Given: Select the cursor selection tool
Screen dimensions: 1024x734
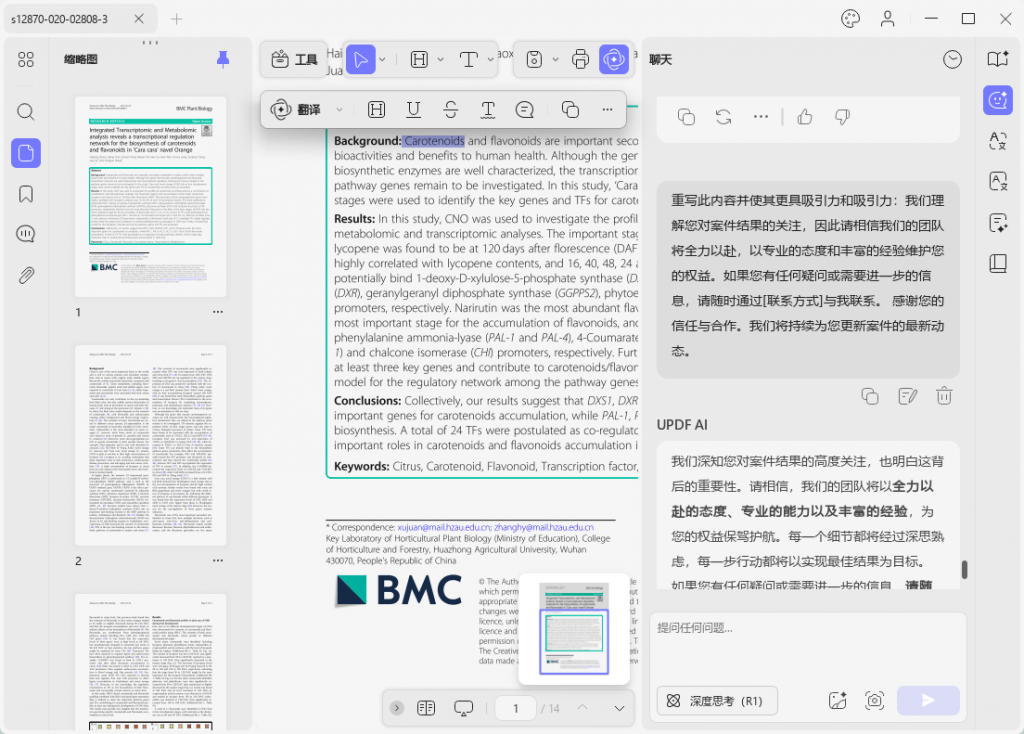Looking at the screenshot, I should click(360, 59).
